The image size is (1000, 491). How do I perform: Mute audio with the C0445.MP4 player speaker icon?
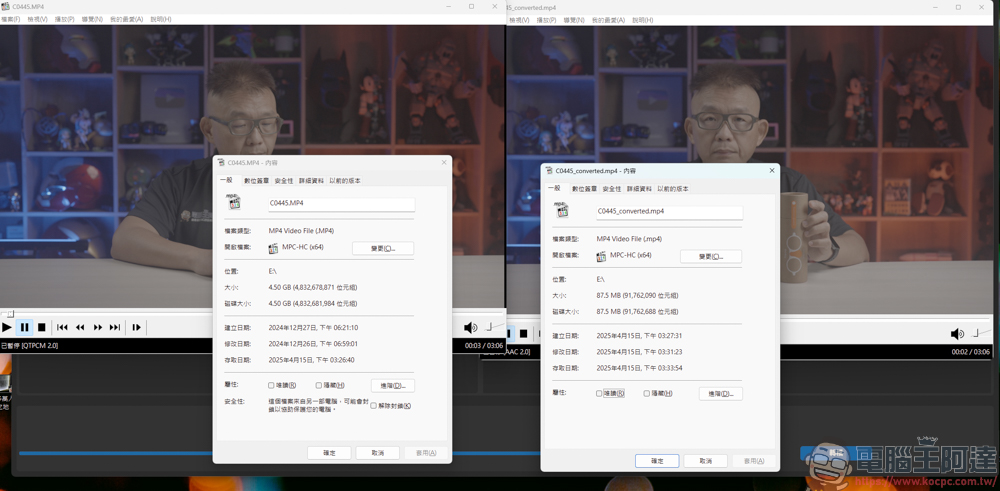471,328
